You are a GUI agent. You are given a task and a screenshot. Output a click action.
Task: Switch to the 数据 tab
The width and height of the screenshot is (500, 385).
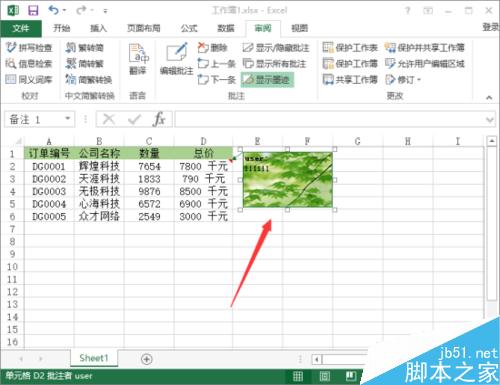coord(226,28)
